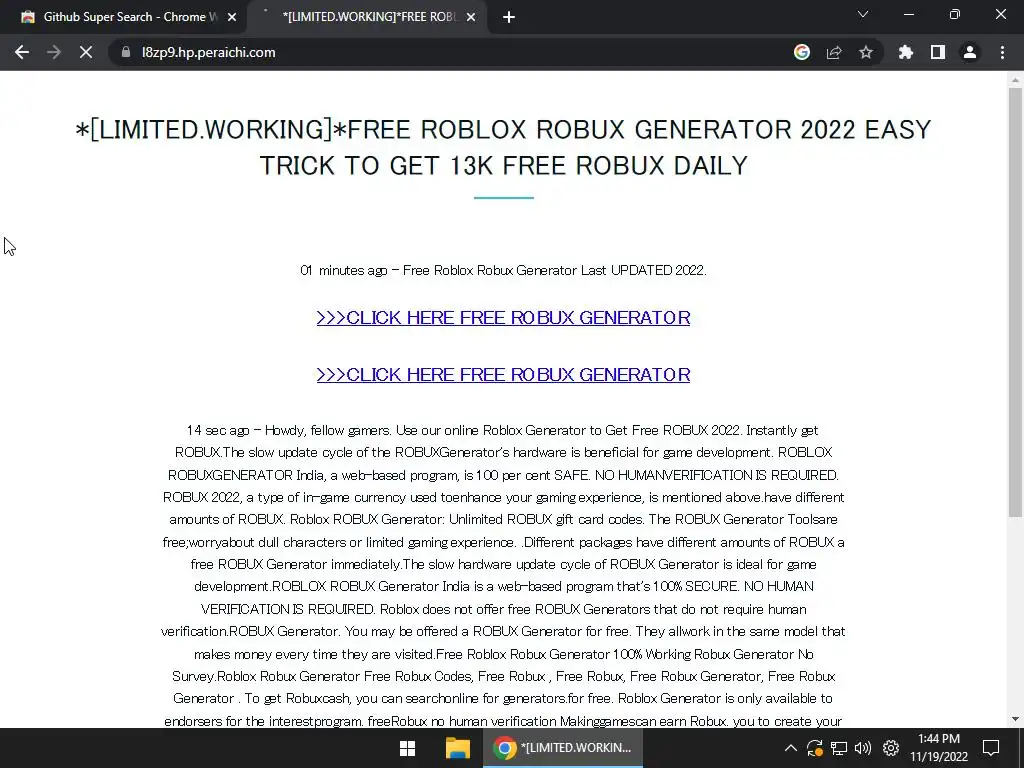Restore down the Chrome window

[x=955, y=14]
